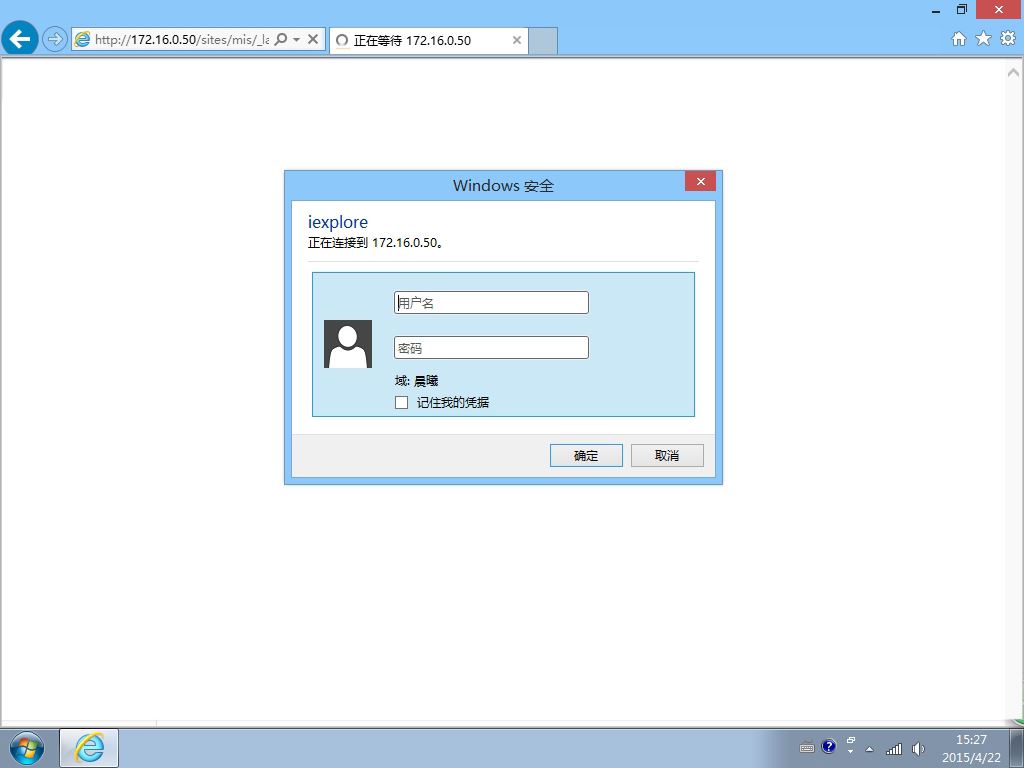Open network signal tray icon
Screen dimensions: 1024x768
tap(894, 748)
